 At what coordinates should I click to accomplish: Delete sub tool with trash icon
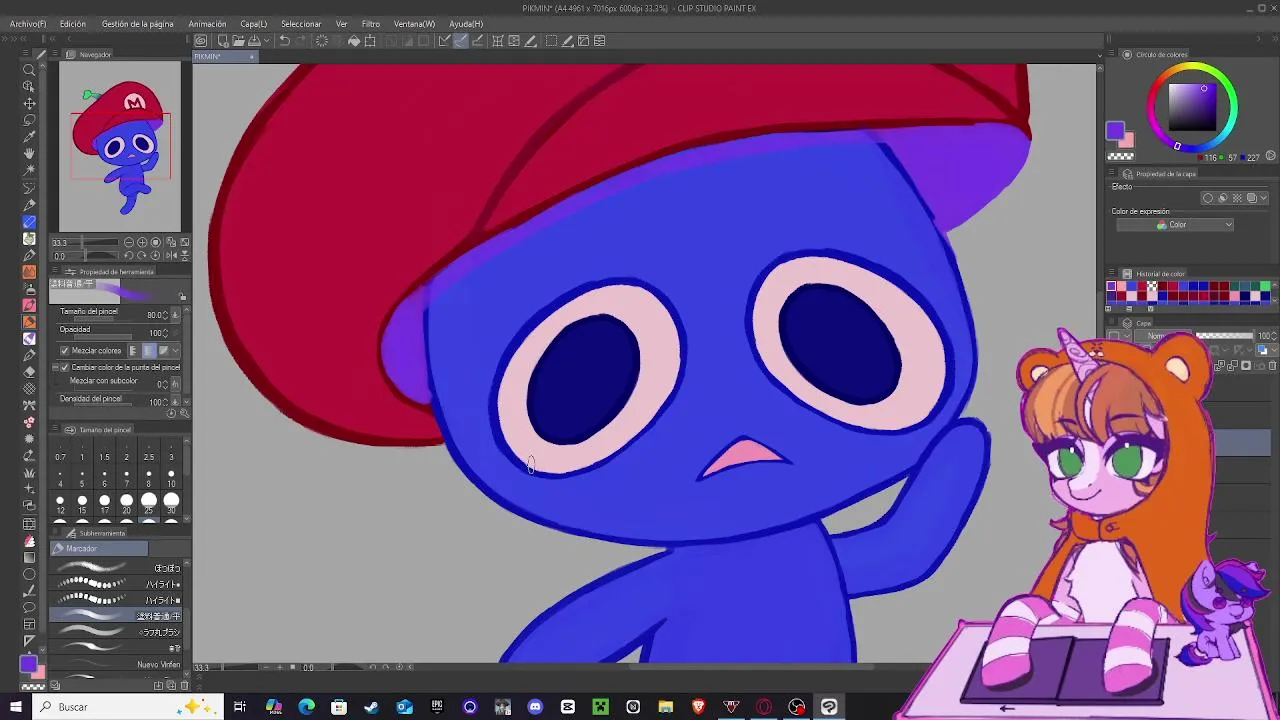[184, 686]
